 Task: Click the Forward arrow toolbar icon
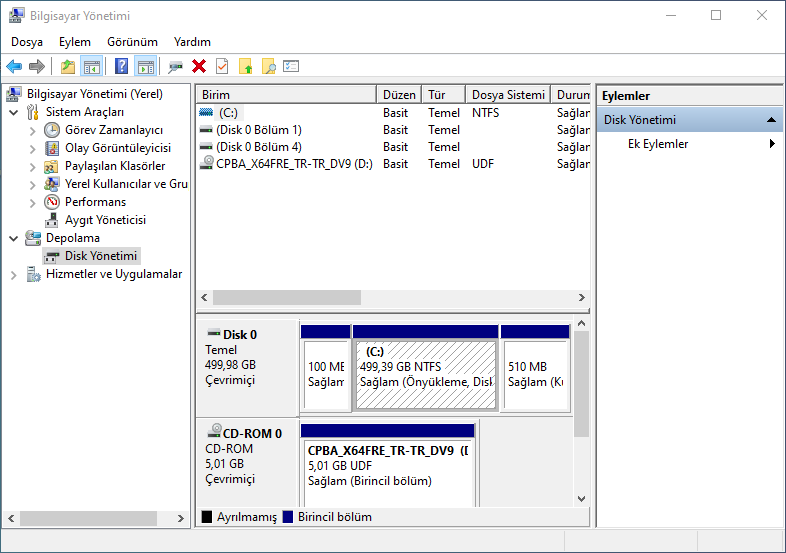tap(37, 66)
